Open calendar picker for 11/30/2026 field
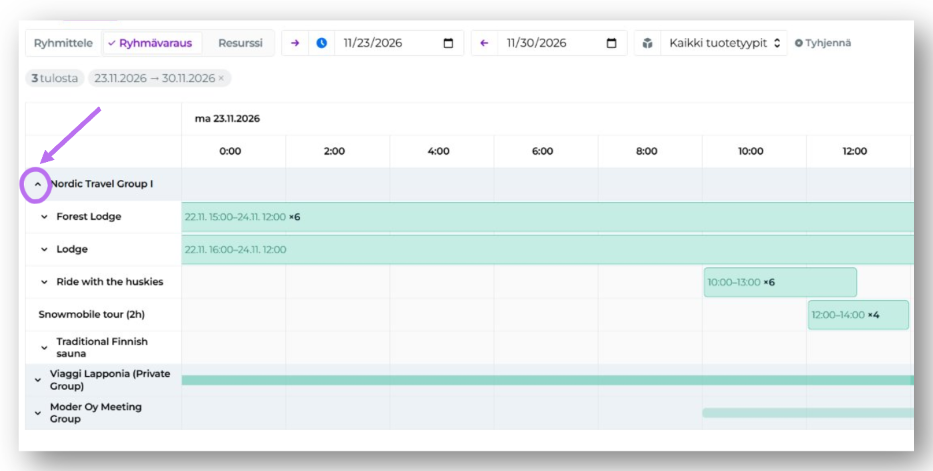 611,43
